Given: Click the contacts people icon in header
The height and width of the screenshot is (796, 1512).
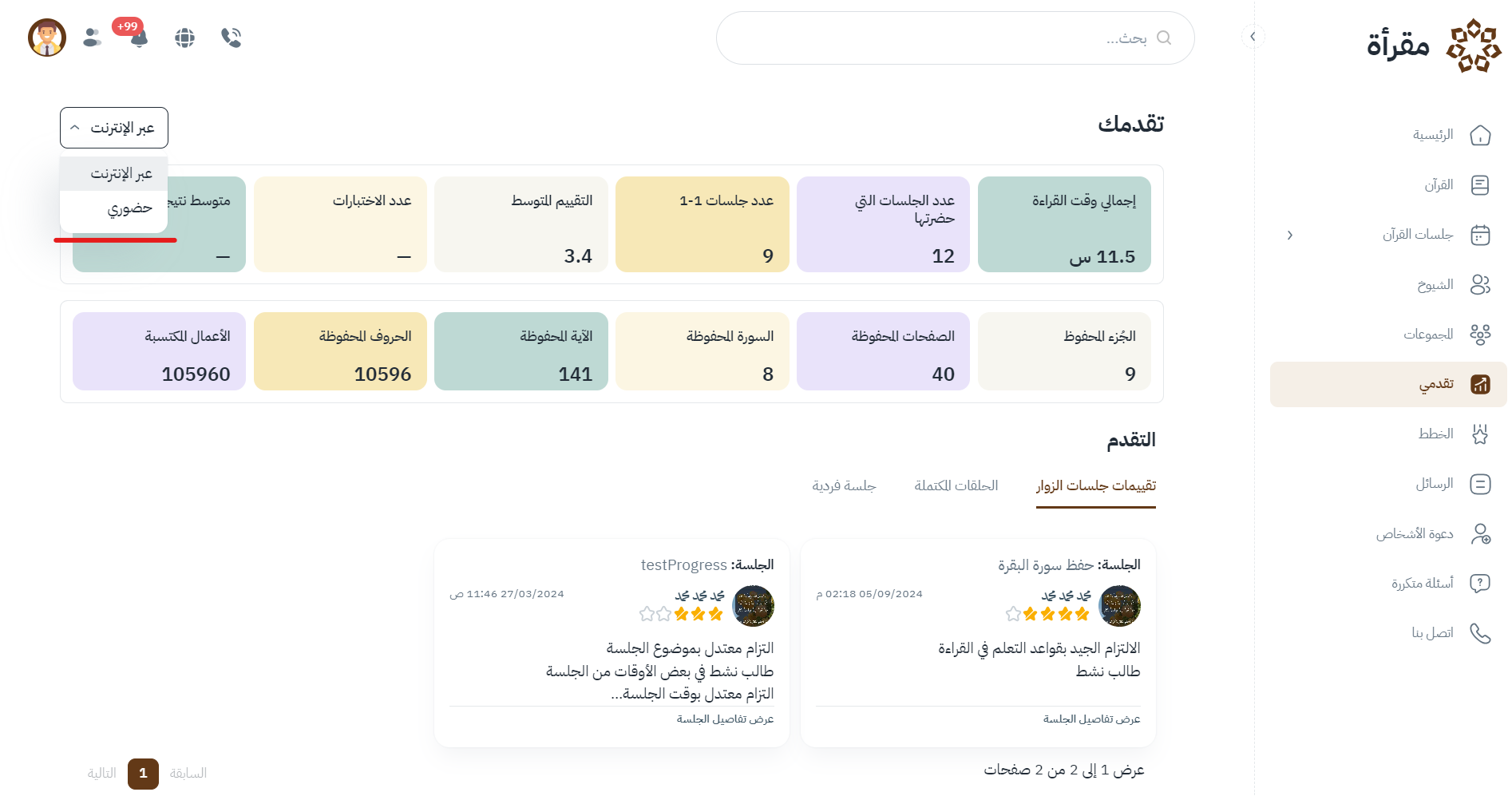Looking at the screenshot, I should click(93, 38).
